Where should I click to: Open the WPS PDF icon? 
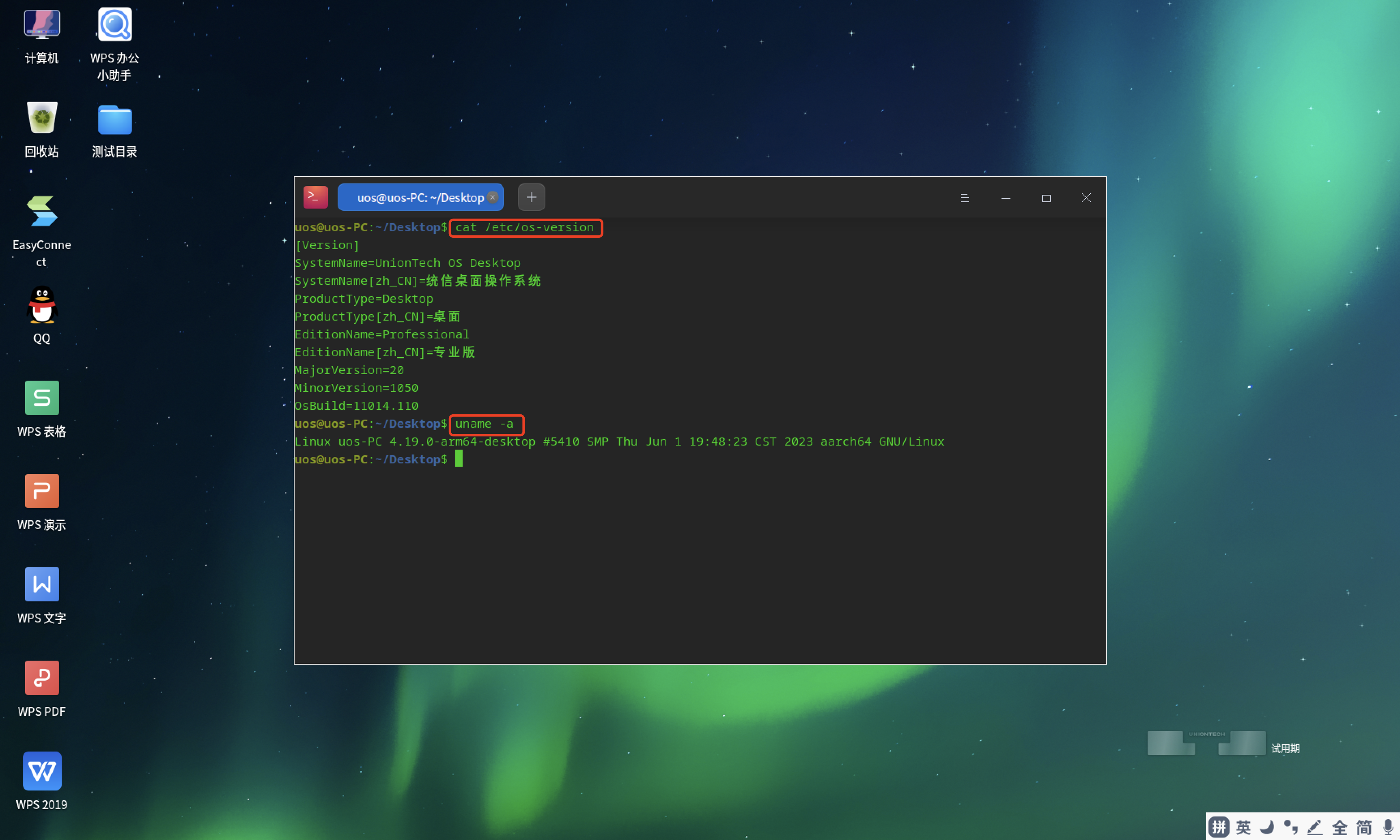tap(42, 678)
